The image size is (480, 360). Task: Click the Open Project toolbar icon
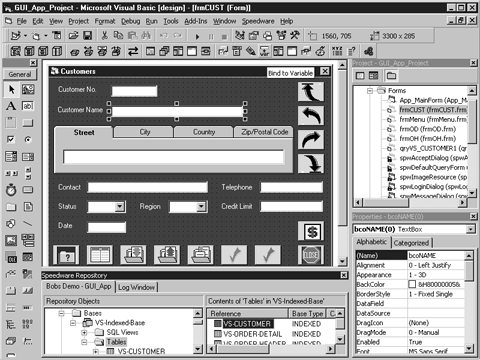[73, 35]
